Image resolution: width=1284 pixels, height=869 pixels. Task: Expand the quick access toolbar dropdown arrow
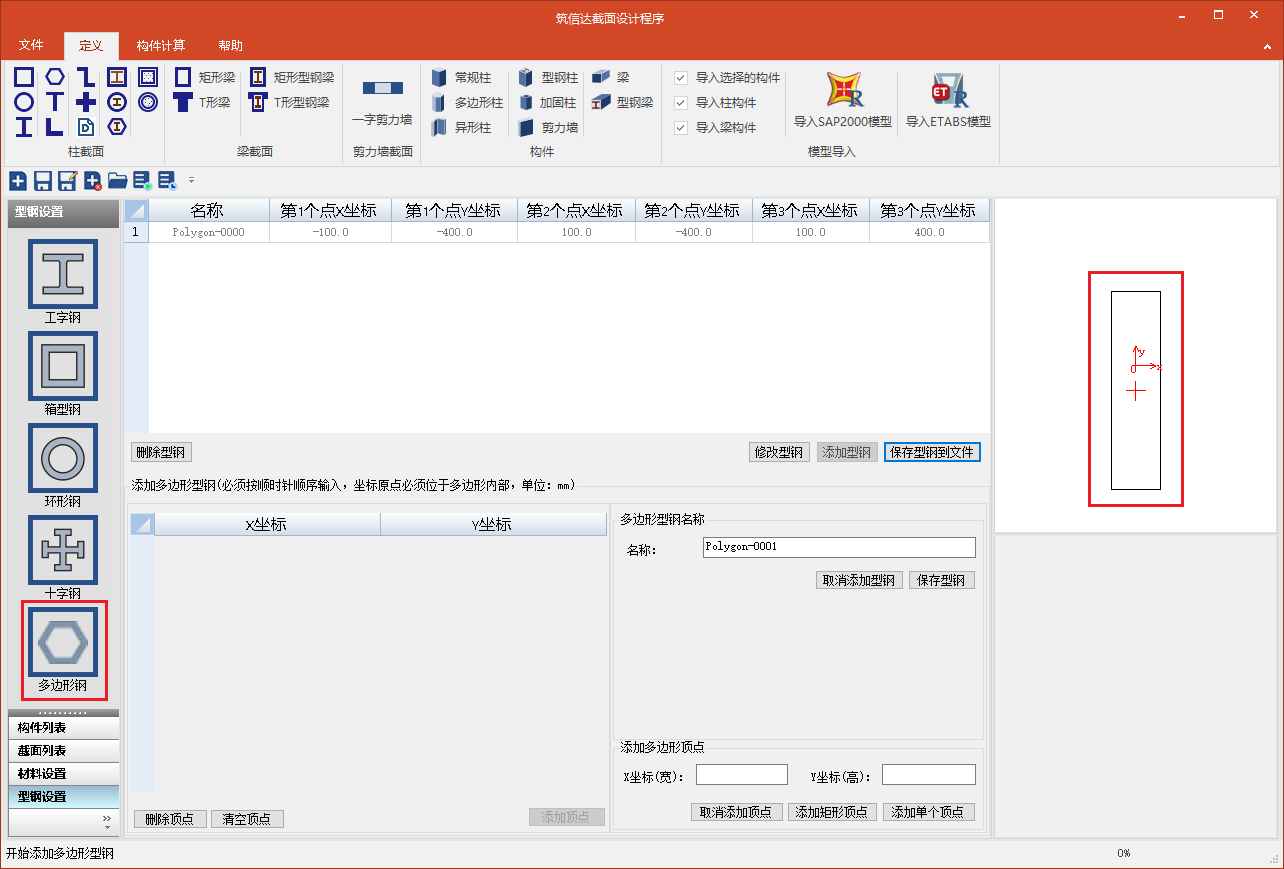[191, 181]
